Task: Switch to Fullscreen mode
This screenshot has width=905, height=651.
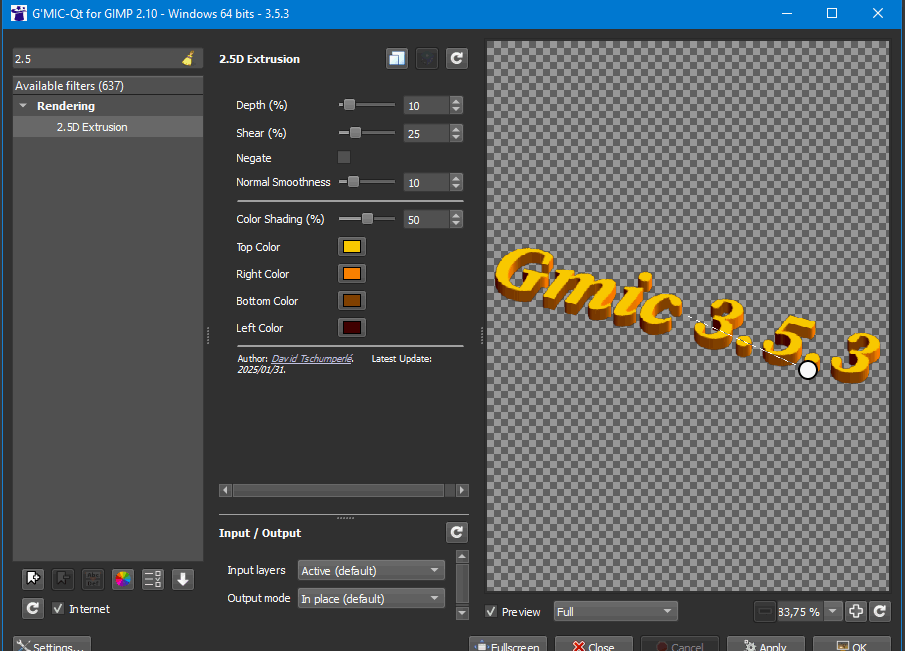Action: 508,645
